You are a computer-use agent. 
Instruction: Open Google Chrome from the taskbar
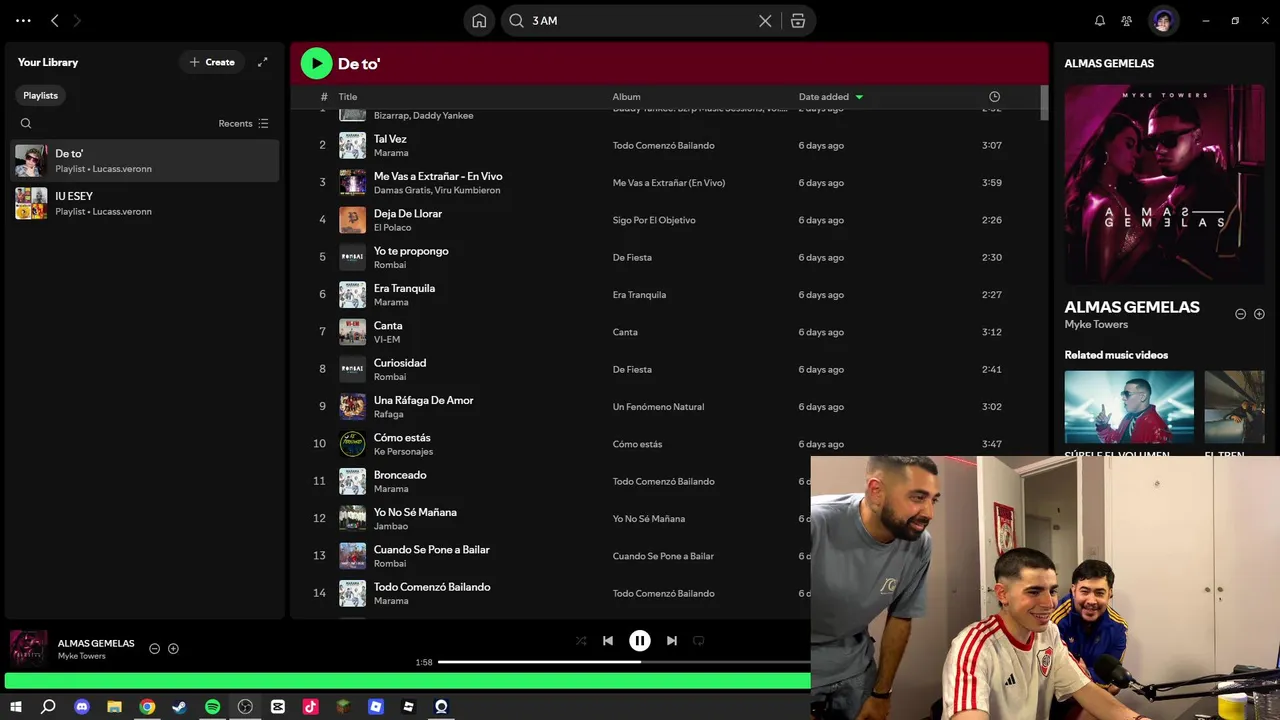pos(147,707)
